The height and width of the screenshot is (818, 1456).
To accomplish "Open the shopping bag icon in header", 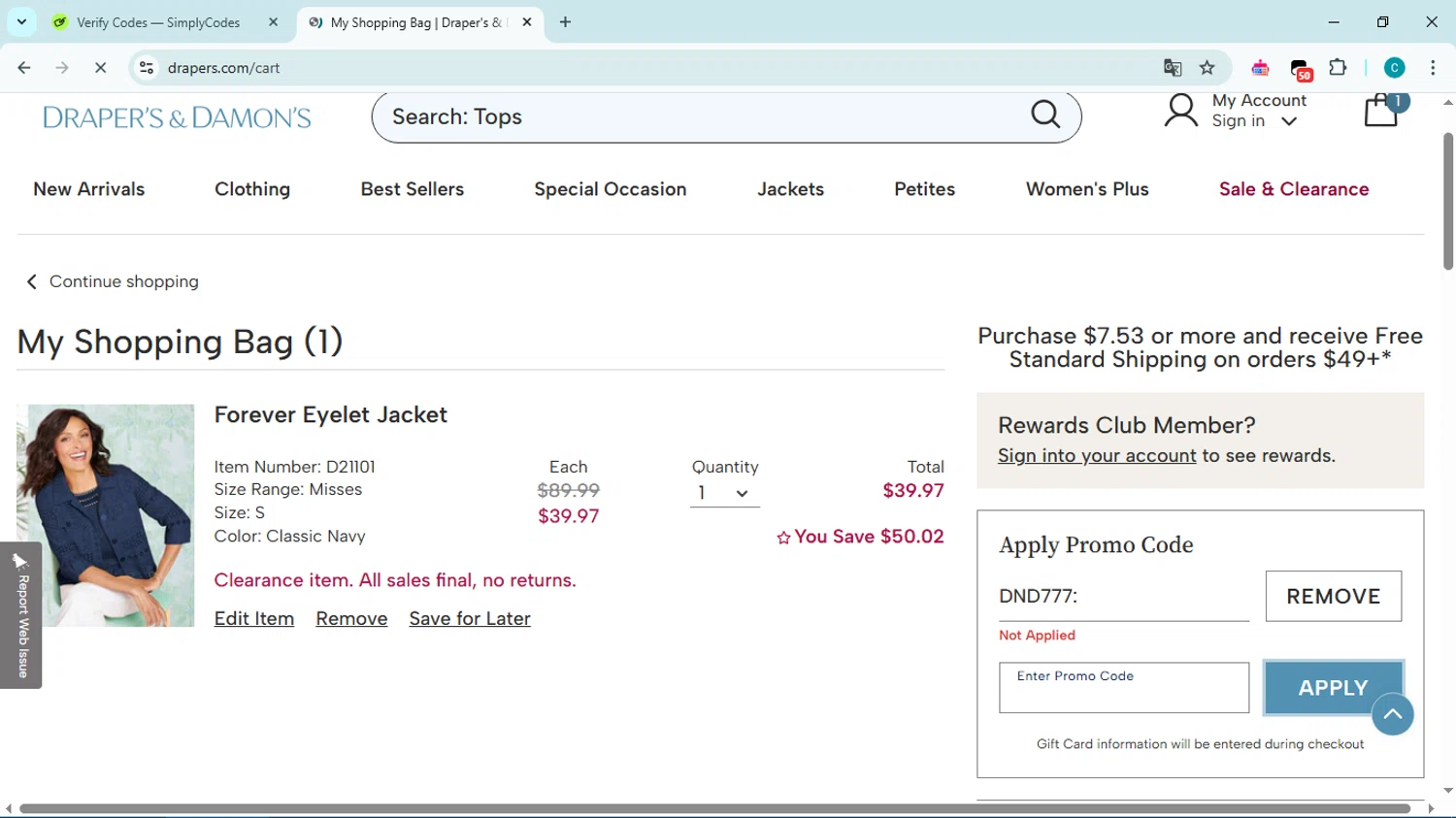I will pyautogui.click(x=1382, y=111).
